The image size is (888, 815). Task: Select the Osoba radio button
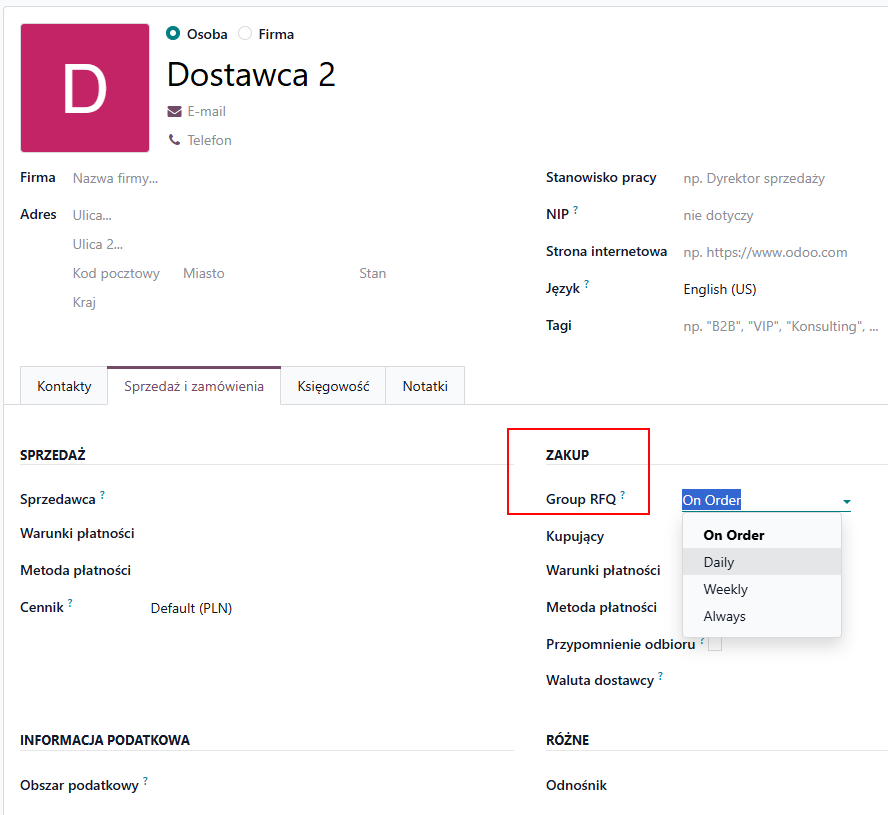(x=173, y=34)
